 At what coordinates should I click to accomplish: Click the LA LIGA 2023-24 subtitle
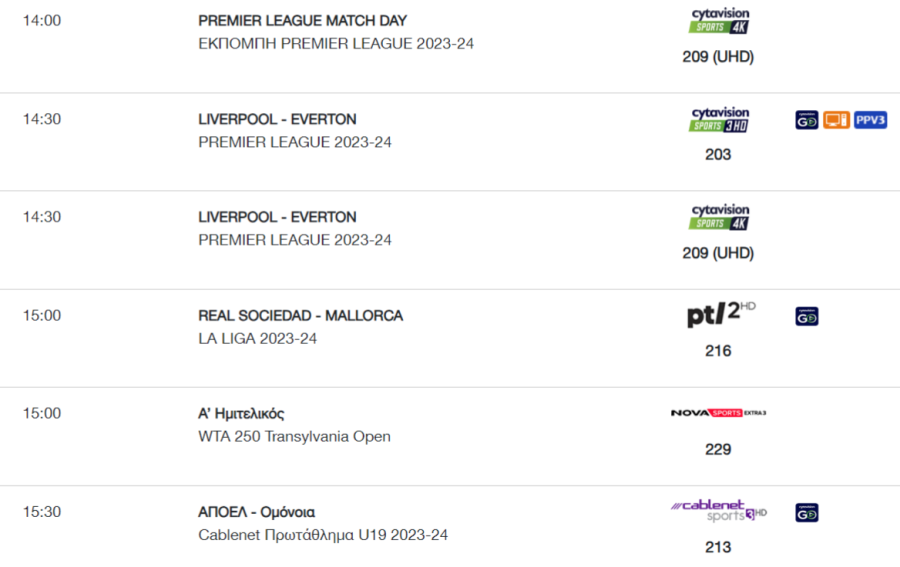click(257, 339)
